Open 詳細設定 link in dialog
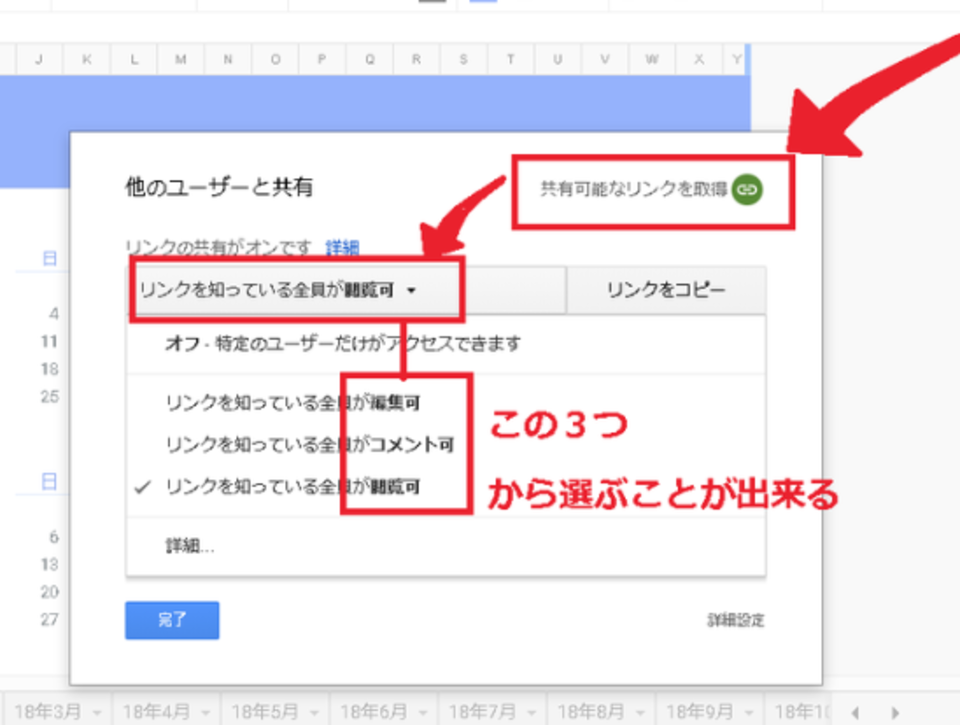Viewport: 960px width, 725px height. [736, 620]
